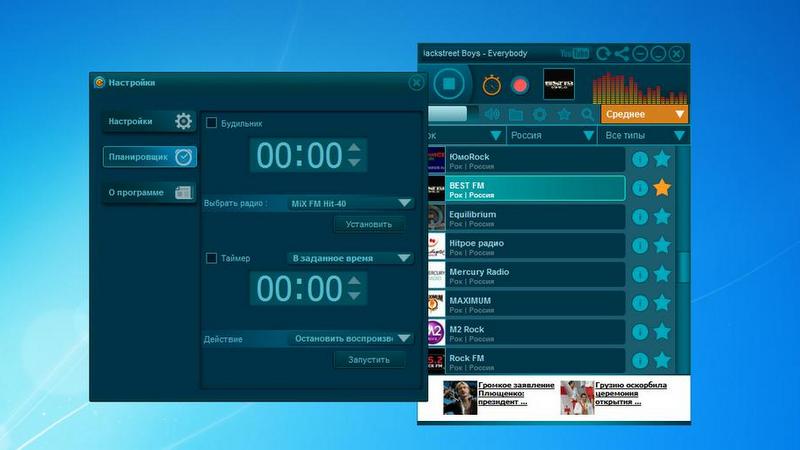Viewport: 800px width, 450px height.
Task: Add Mercury Radio to favorites
Action: [662, 273]
